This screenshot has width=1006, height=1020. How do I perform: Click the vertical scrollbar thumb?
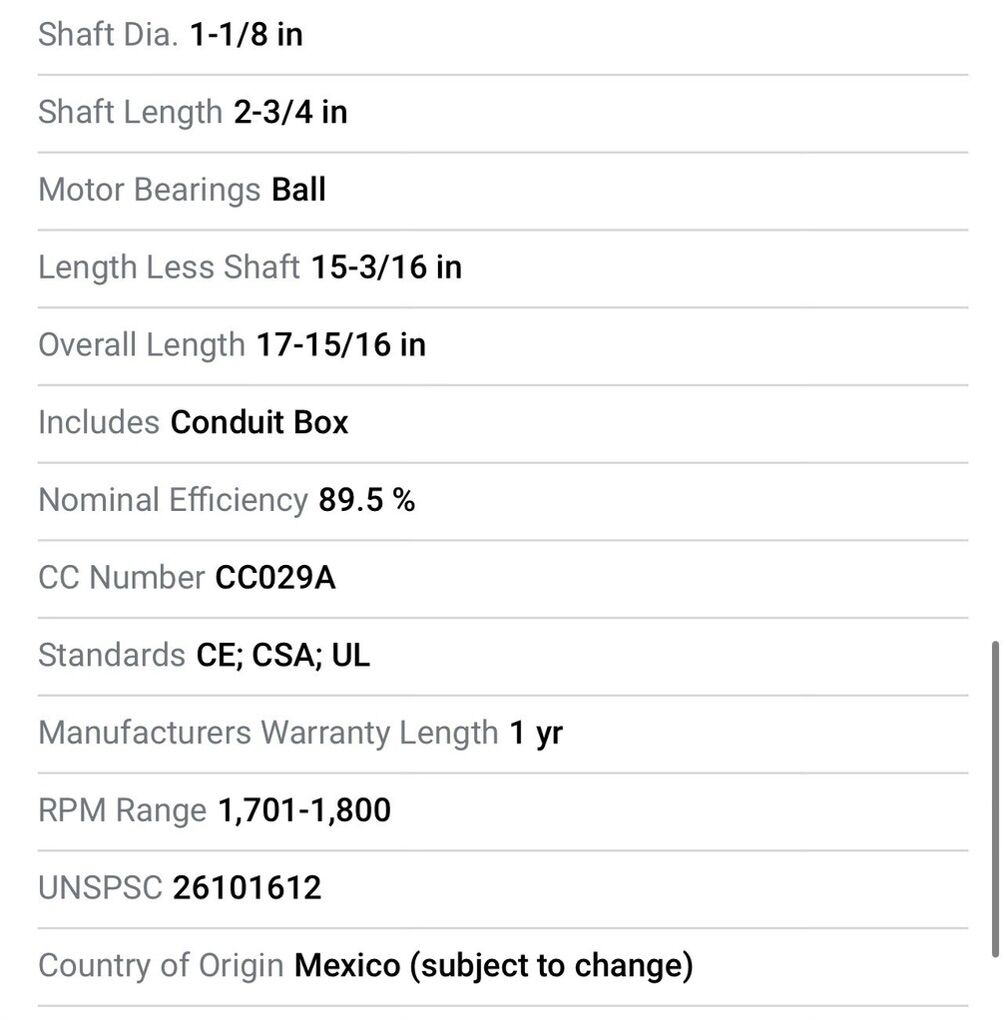(995, 799)
